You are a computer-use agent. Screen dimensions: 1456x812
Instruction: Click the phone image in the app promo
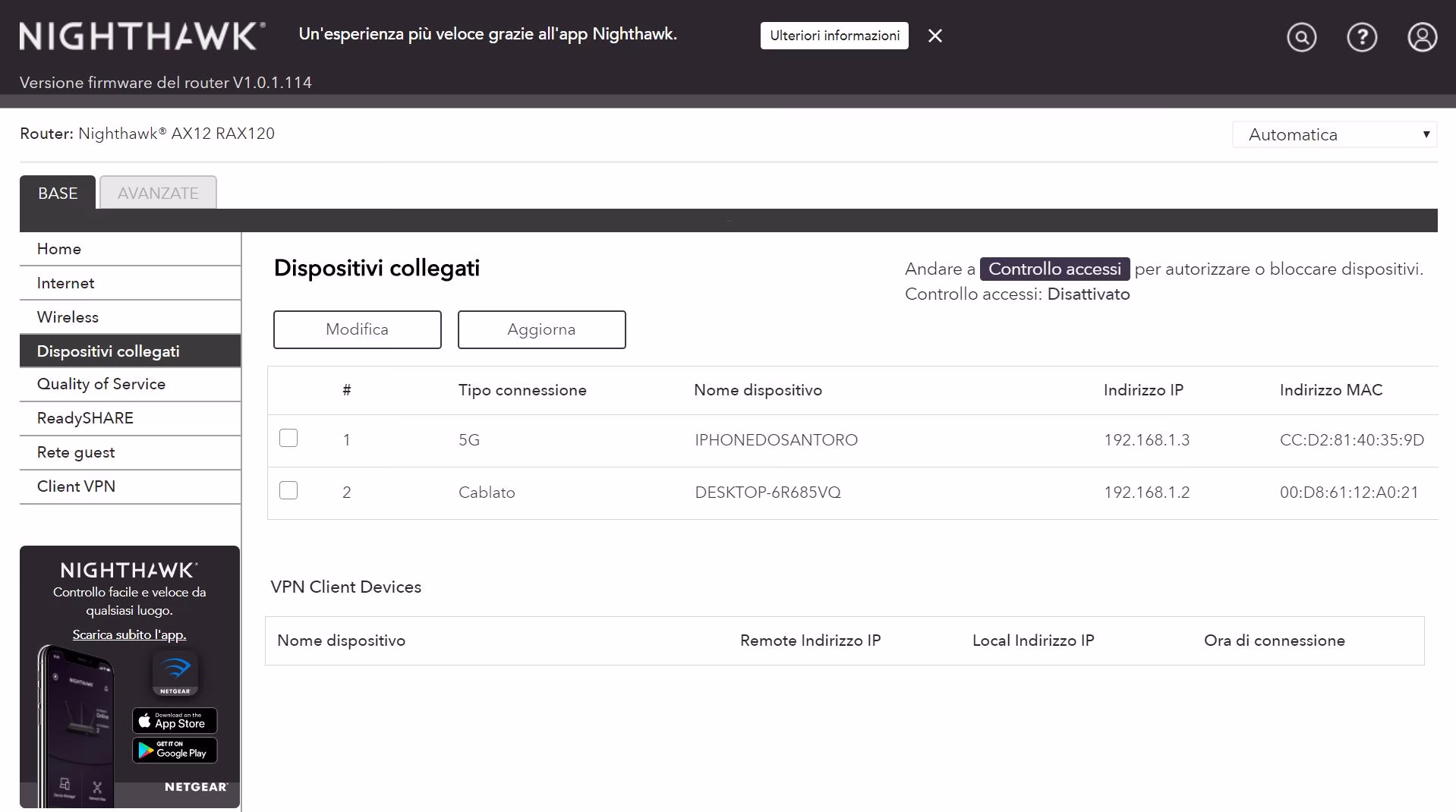77,725
